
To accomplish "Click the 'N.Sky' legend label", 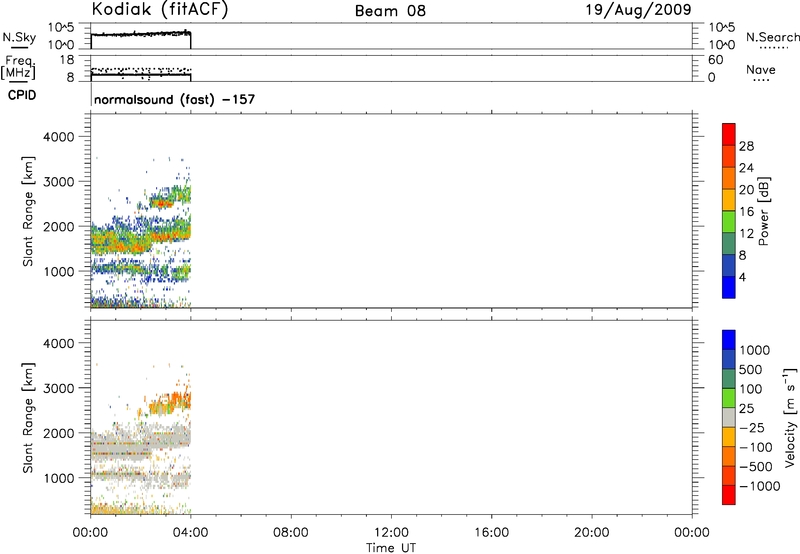I will pyautogui.click(x=19, y=37).
